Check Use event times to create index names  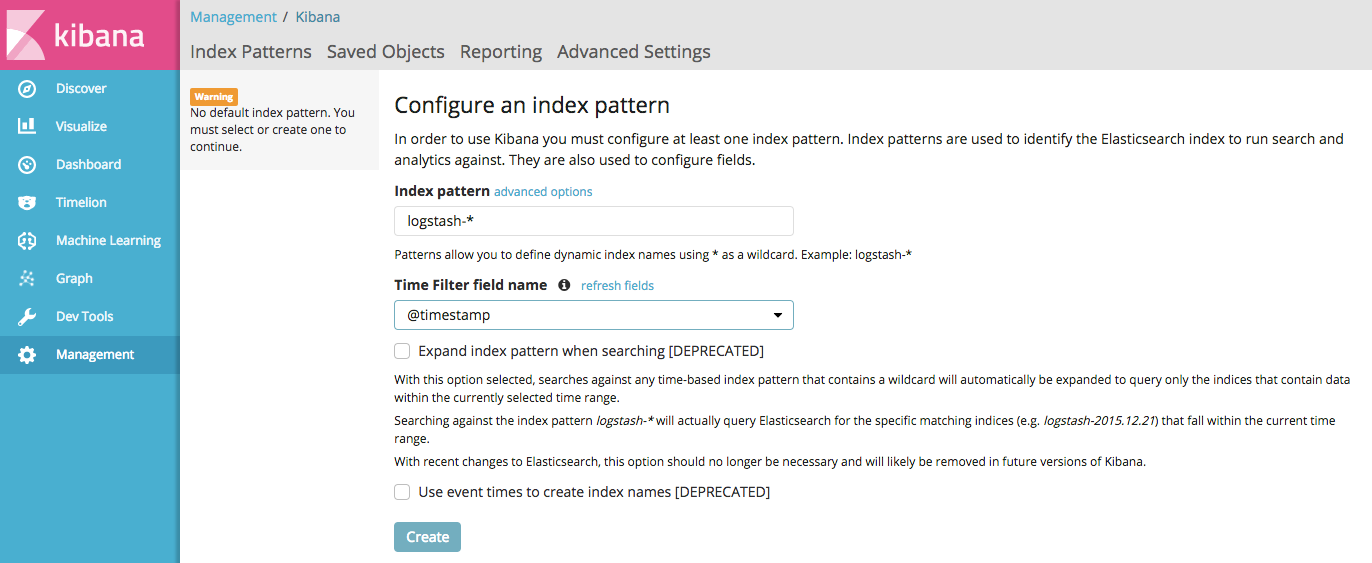pyautogui.click(x=402, y=492)
